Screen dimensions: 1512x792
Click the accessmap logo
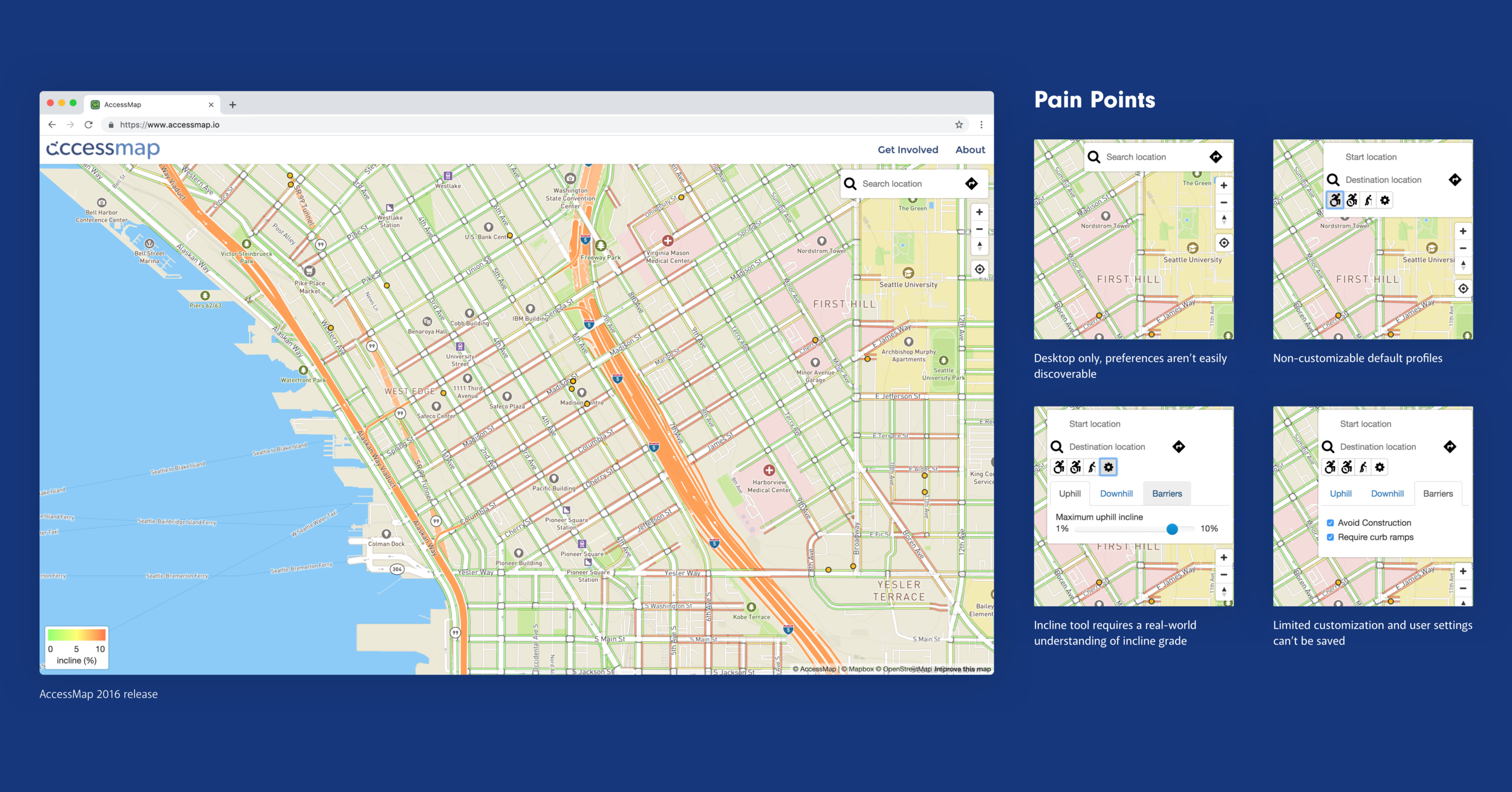[103, 149]
